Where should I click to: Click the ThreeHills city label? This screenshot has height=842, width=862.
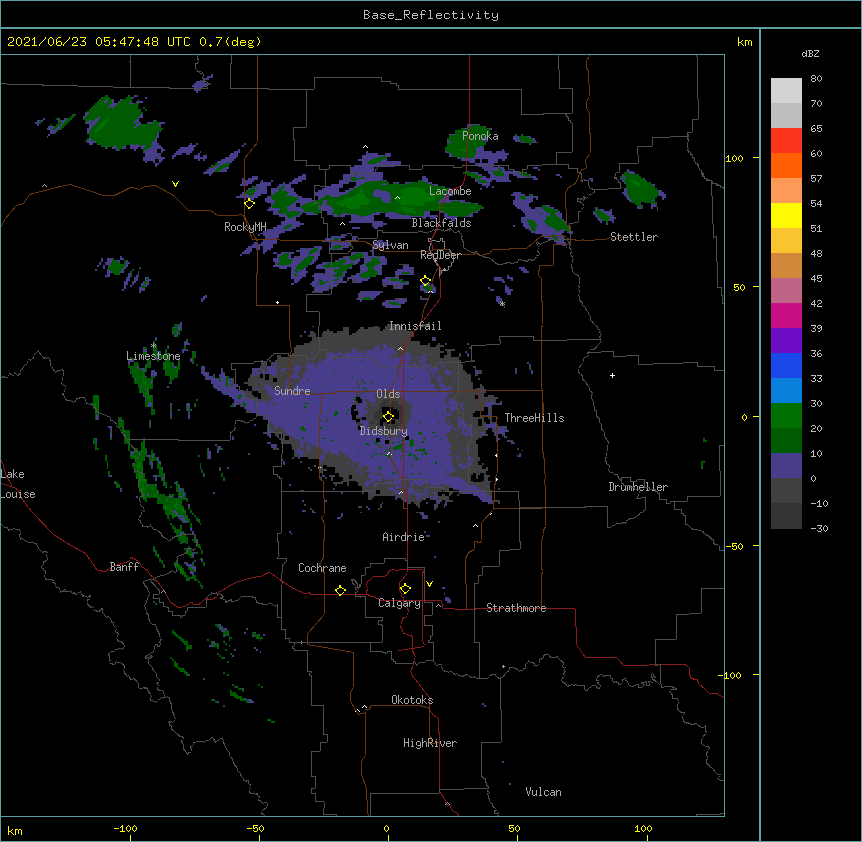coord(534,418)
